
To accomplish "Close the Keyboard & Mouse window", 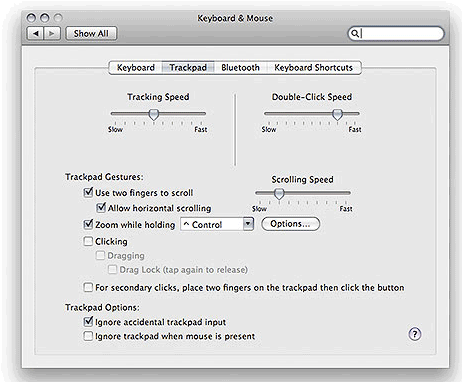I will 31,18.
